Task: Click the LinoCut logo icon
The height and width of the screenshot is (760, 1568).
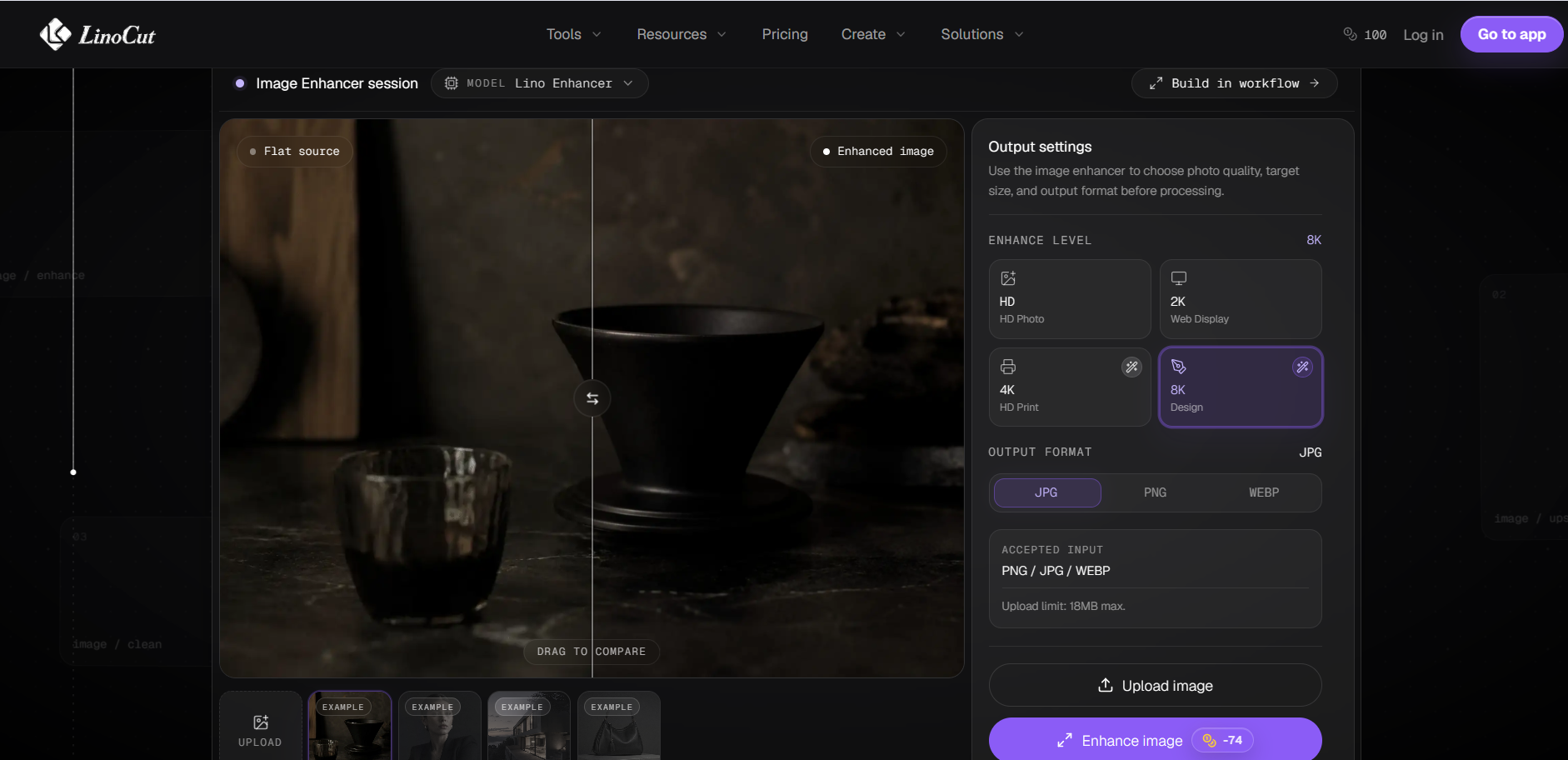Action: pos(55,34)
